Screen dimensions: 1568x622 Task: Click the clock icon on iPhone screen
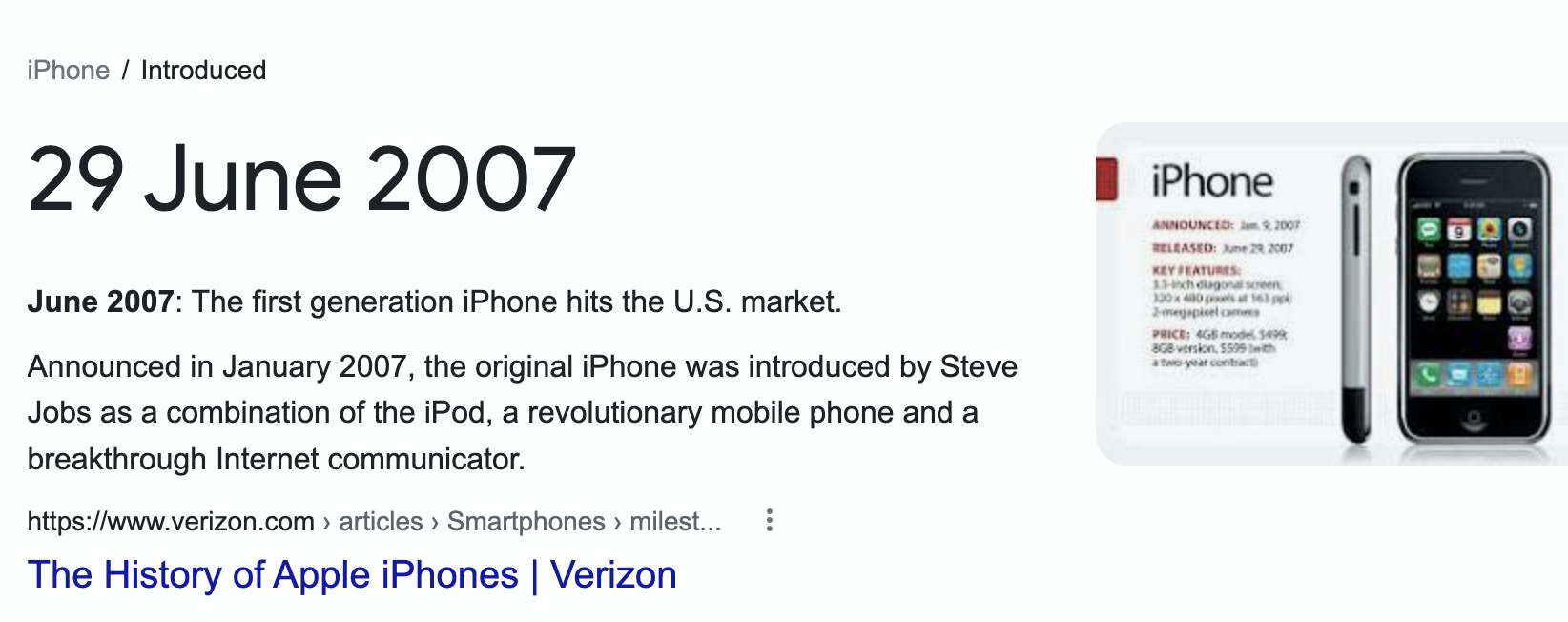coord(1429,302)
